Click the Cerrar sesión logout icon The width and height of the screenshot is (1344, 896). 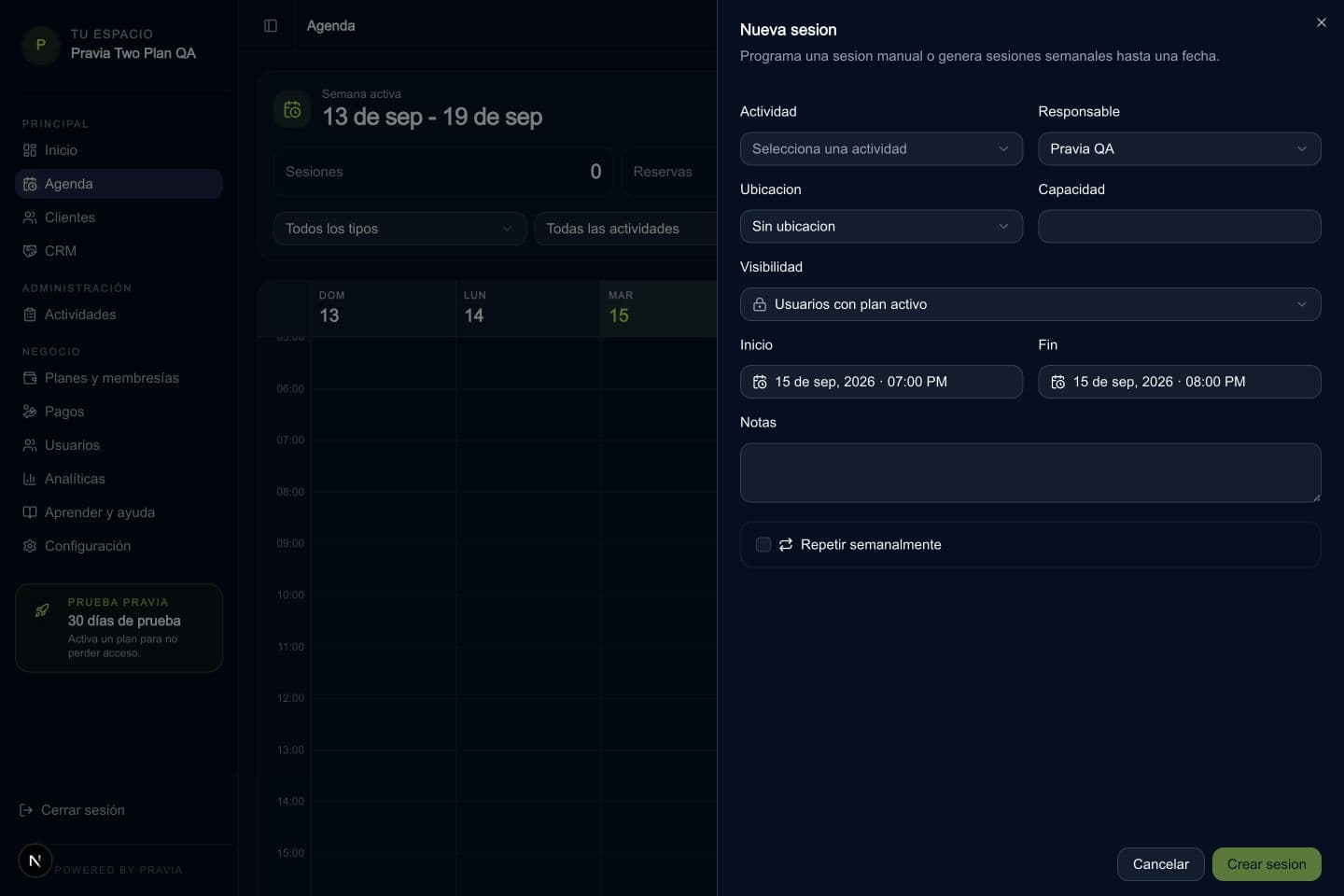point(26,810)
